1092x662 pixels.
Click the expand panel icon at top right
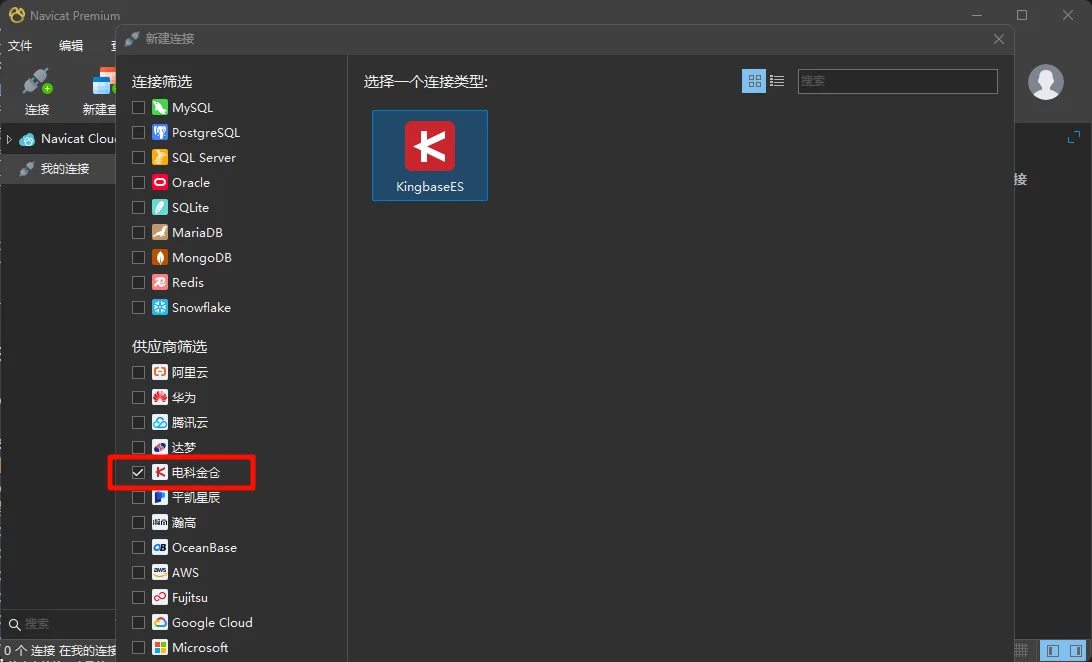coord(1074,137)
